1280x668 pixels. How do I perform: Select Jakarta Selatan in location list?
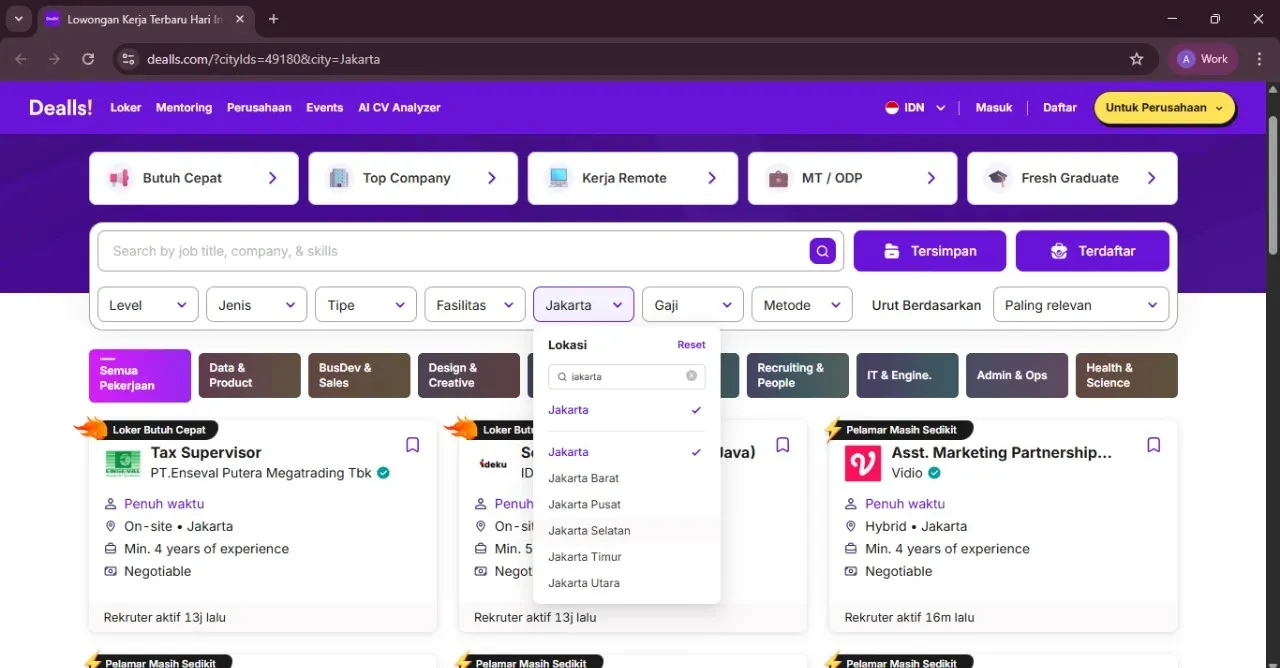tap(627, 530)
